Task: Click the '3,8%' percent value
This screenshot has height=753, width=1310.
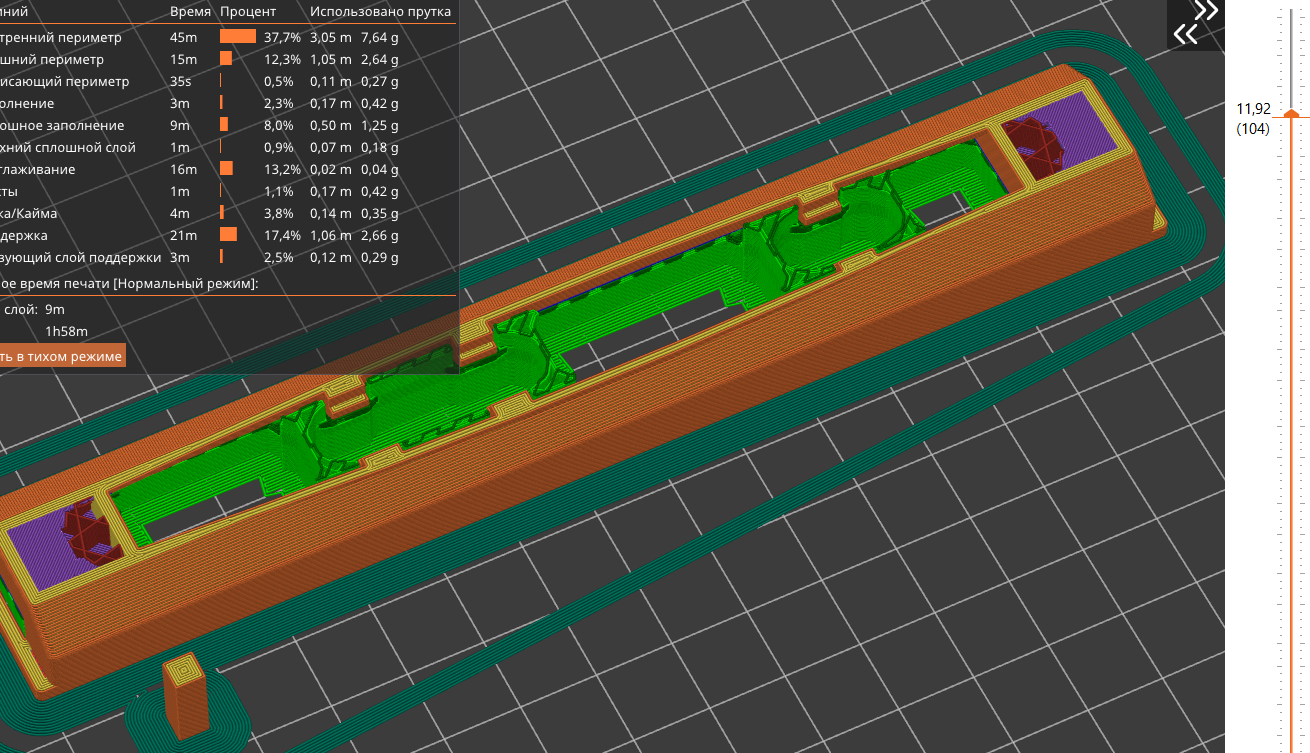Action: [279, 213]
